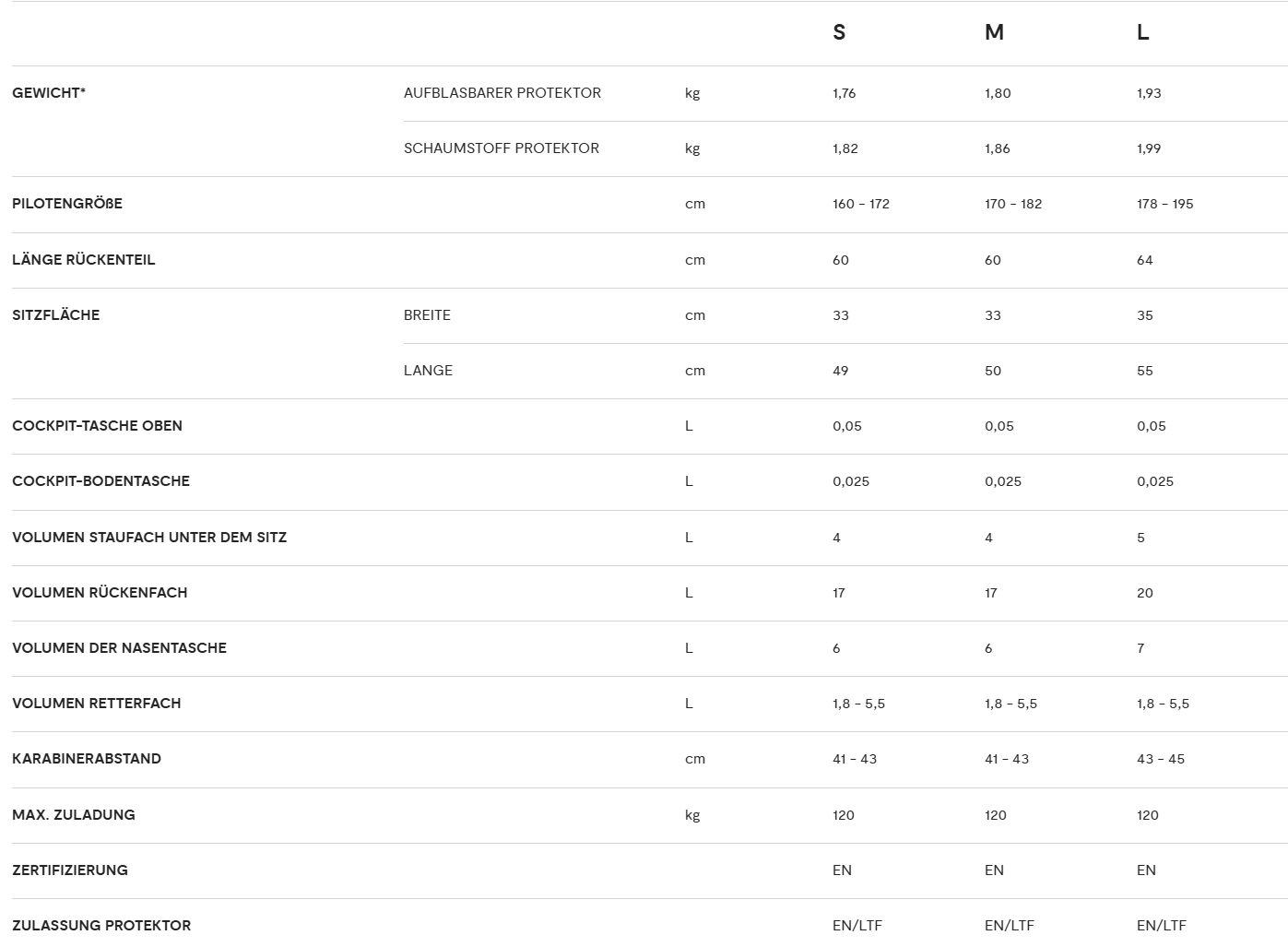Click the COCKPIT-TASCHE OBEN row label

(97, 425)
